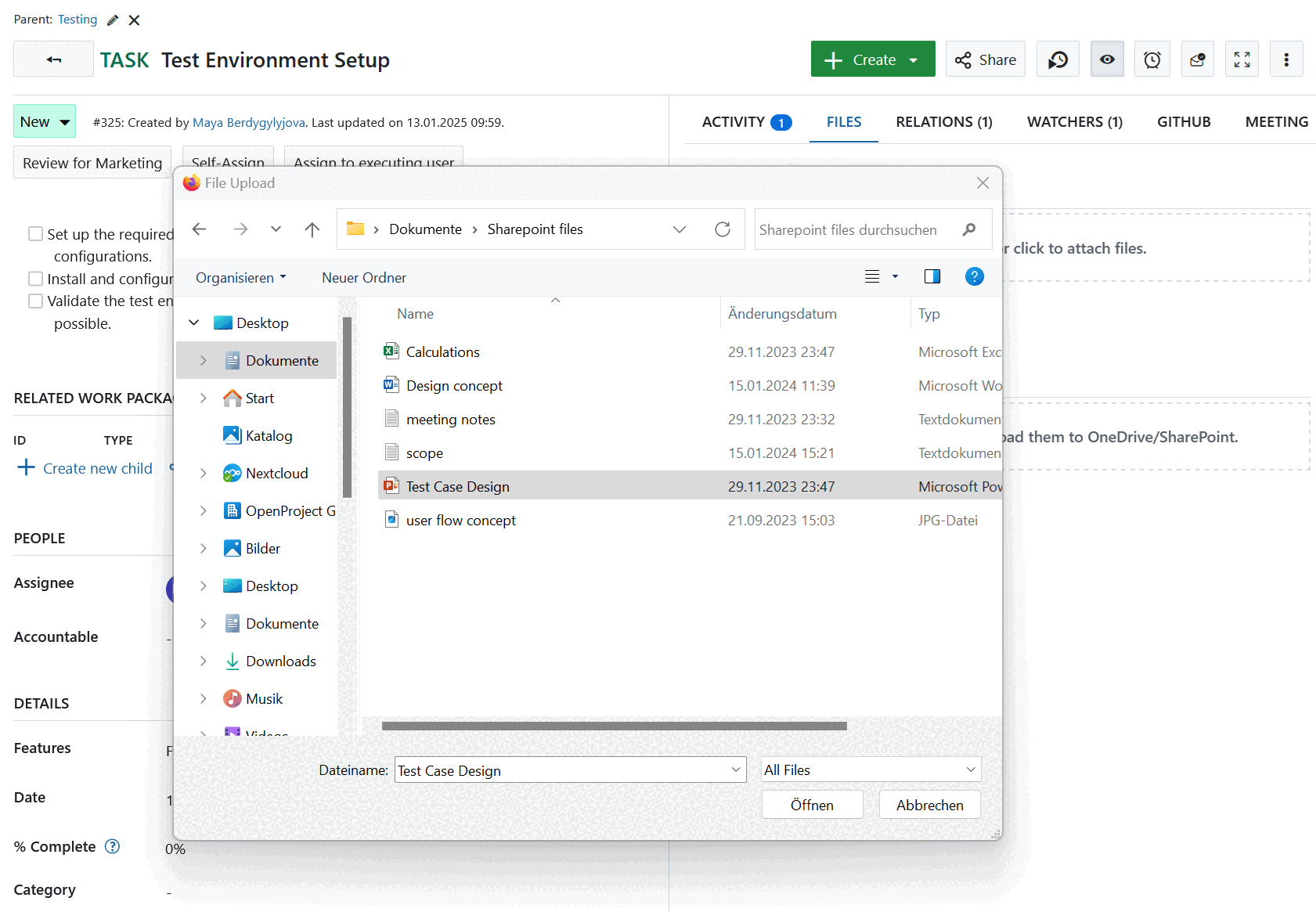Watch the task using the eye icon
The width and height of the screenshot is (1316, 912).
click(1107, 59)
